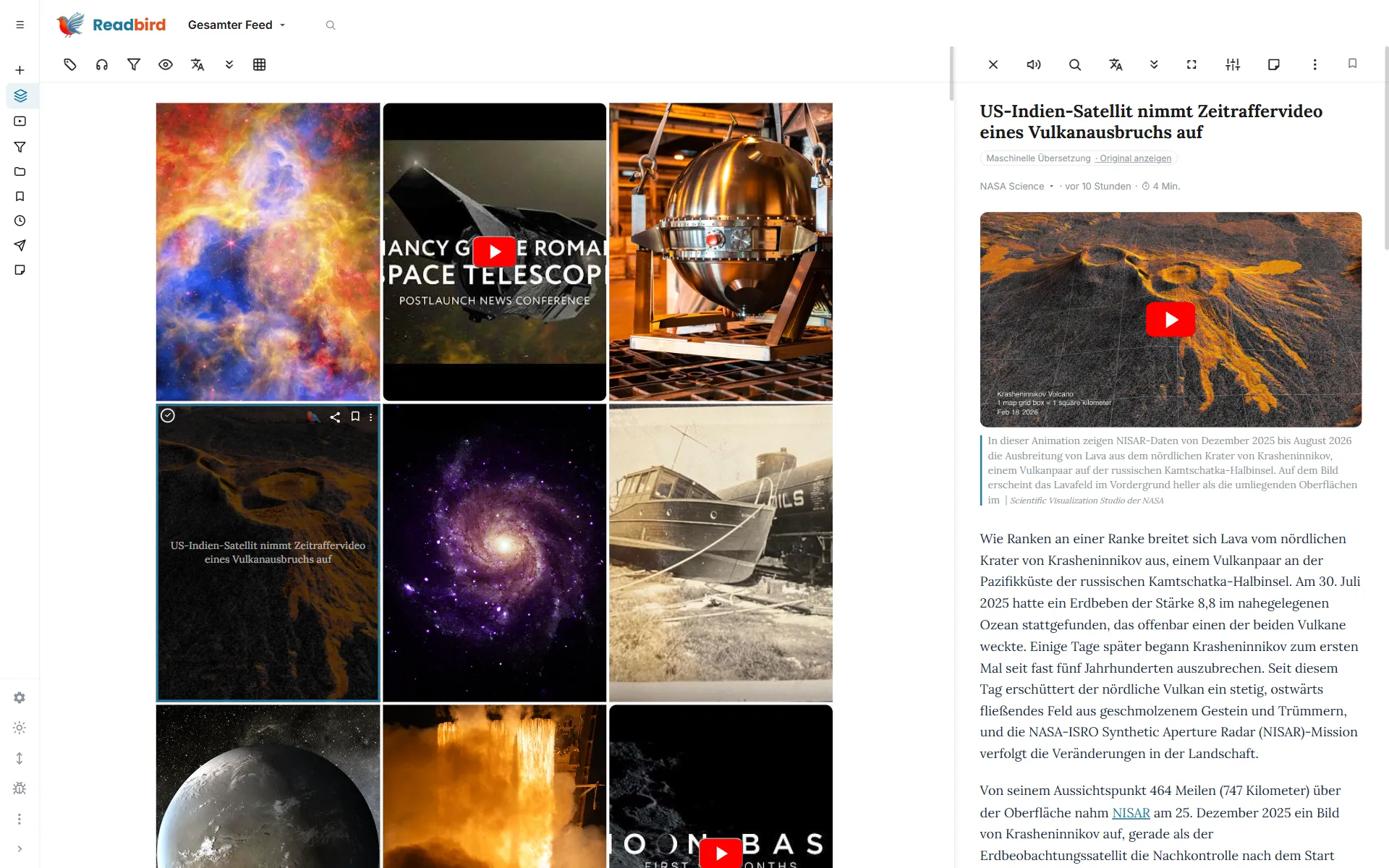Open folders in the left sidebar
The image size is (1389, 868).
click(x=20, y=171)
